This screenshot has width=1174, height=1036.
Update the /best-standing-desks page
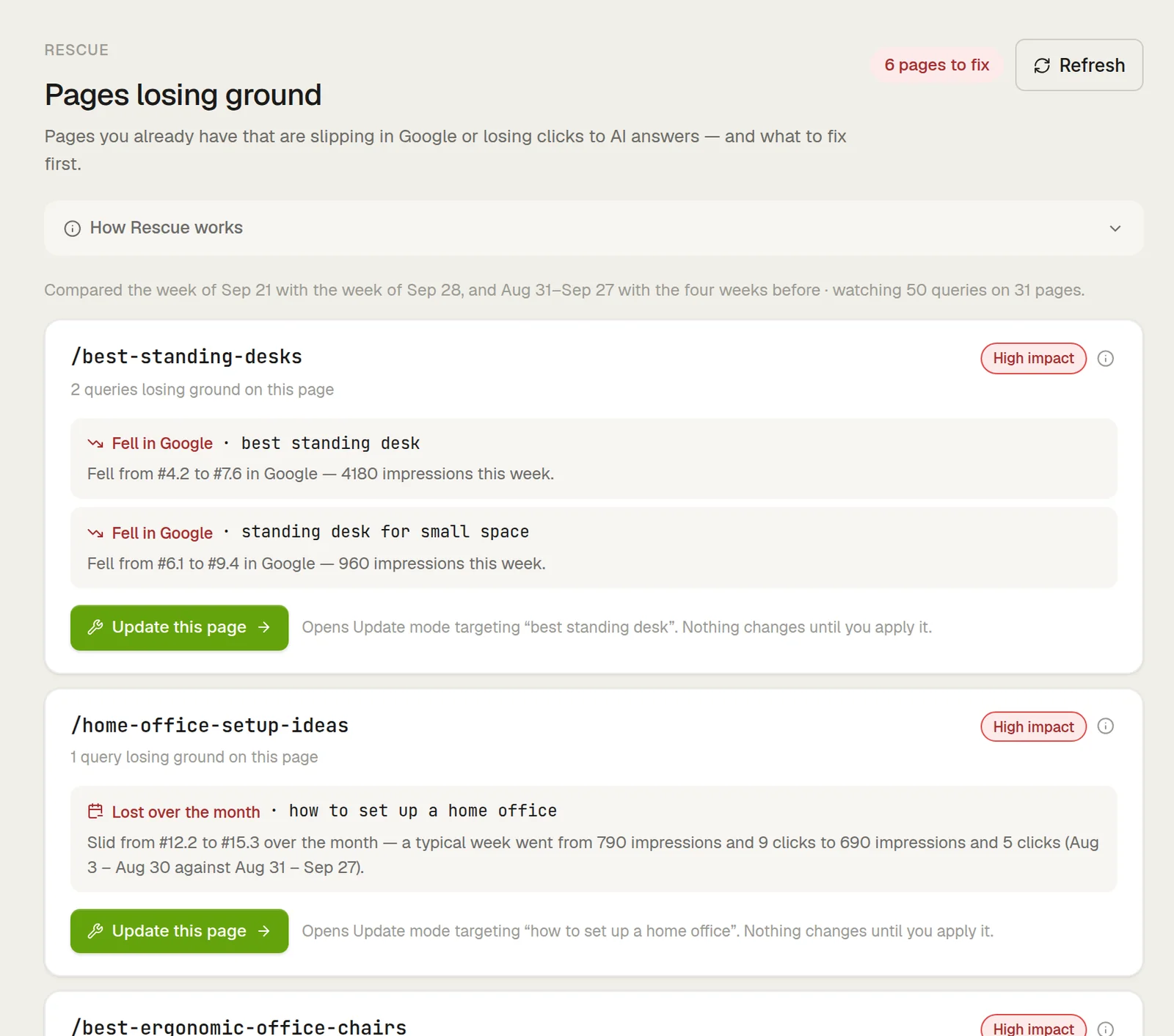click(179, 627)
